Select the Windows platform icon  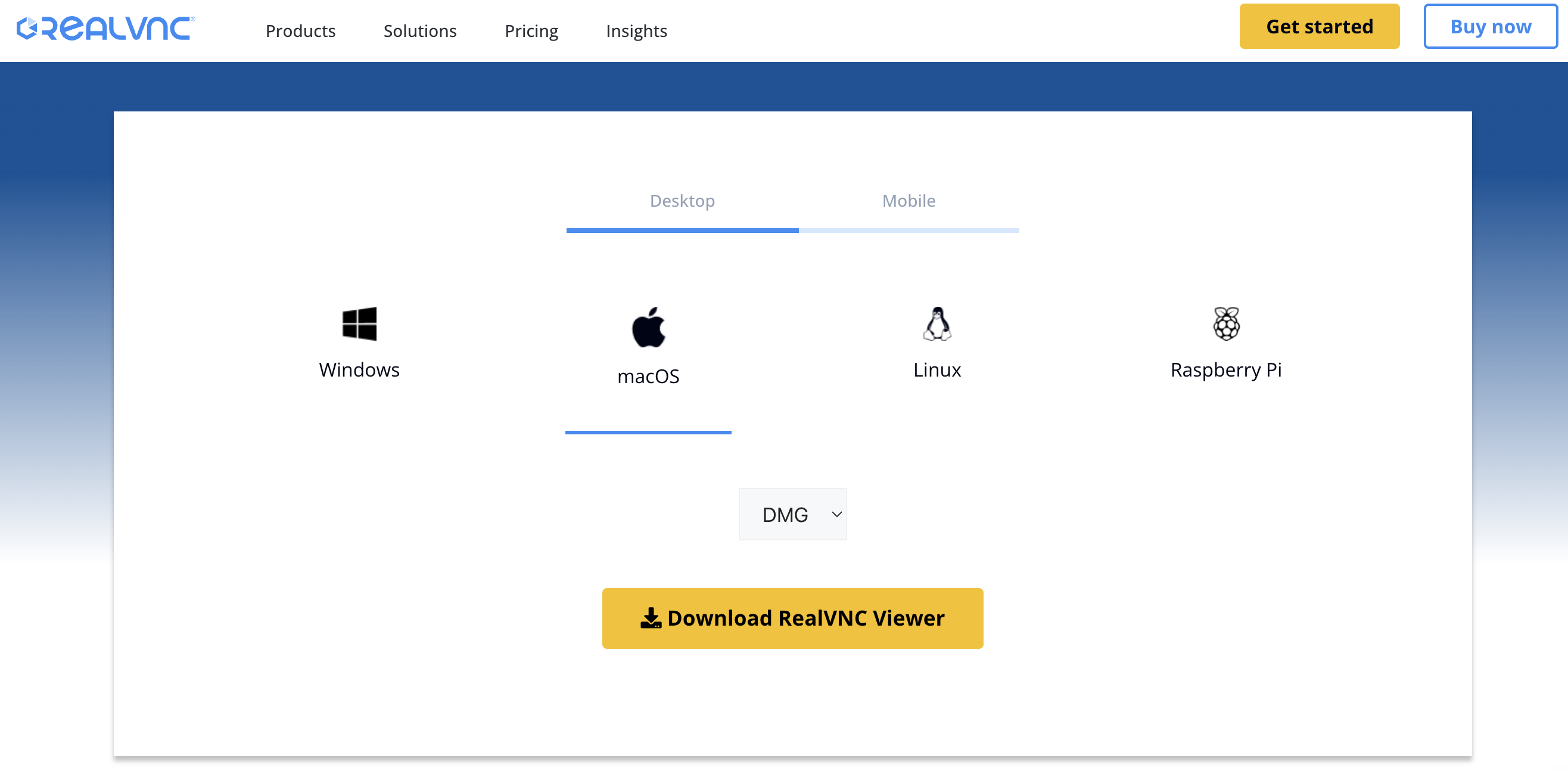tap(359, 324)
